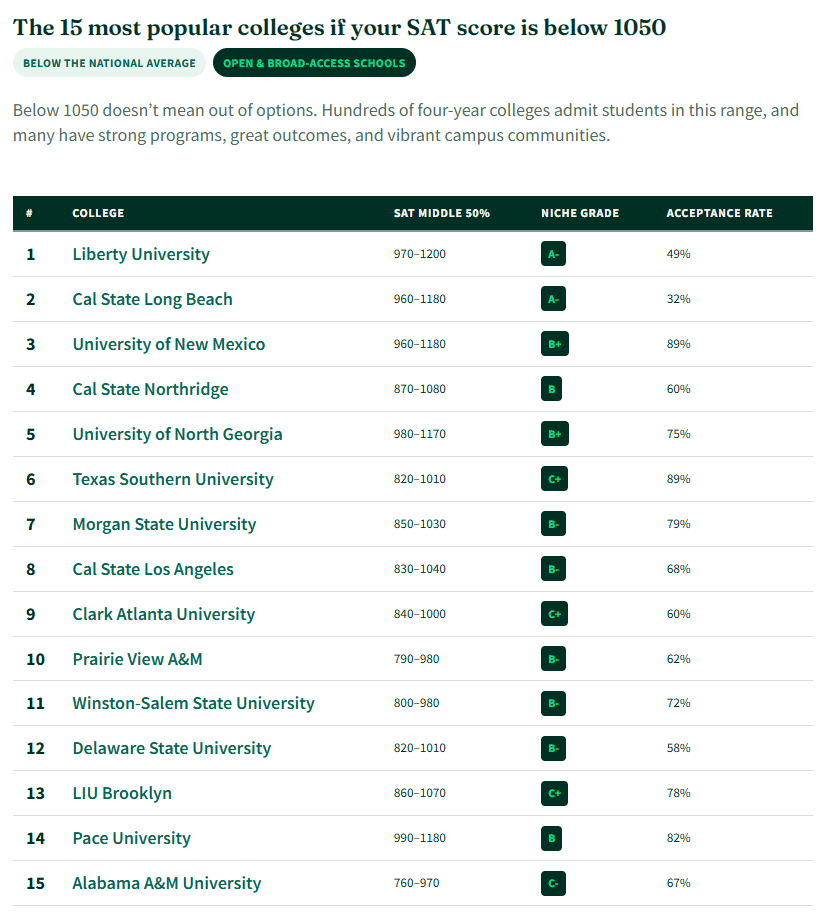This screenshot has height=914, width=820.
Task: Click the 78% acceptance rate value
Action: [x=678, y=793]
